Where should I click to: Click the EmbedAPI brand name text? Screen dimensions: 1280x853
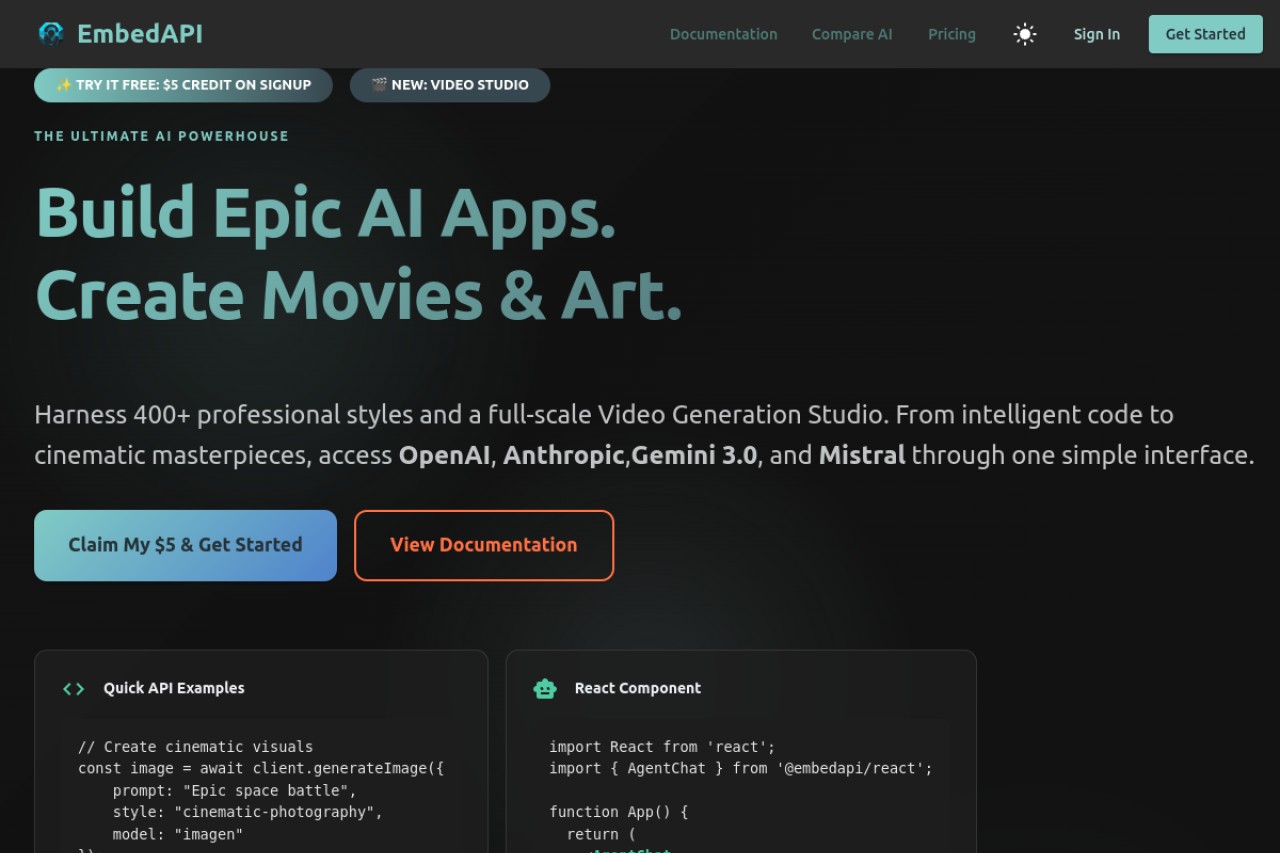click(x=140, y=34)
